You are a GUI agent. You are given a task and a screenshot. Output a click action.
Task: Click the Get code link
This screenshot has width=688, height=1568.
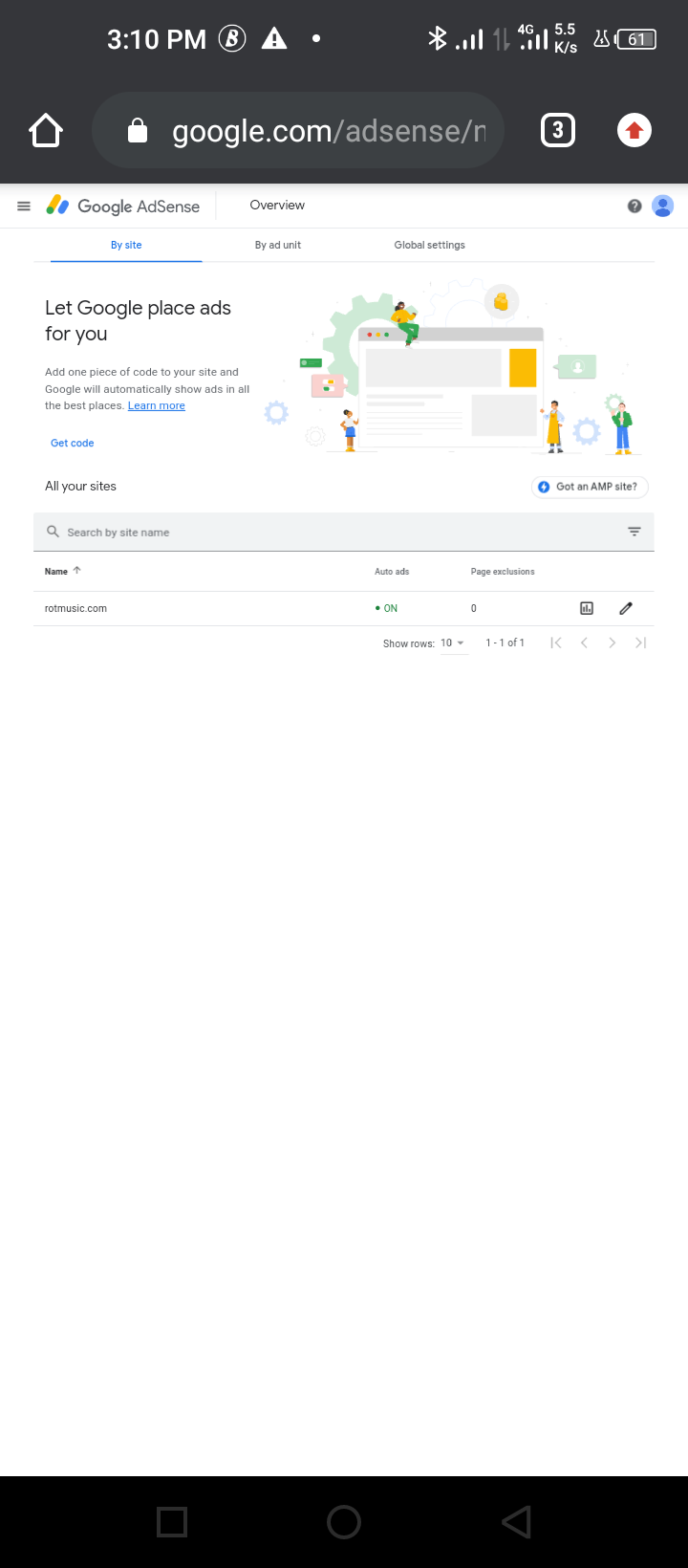pyautogui.click(x=73, y=443)
